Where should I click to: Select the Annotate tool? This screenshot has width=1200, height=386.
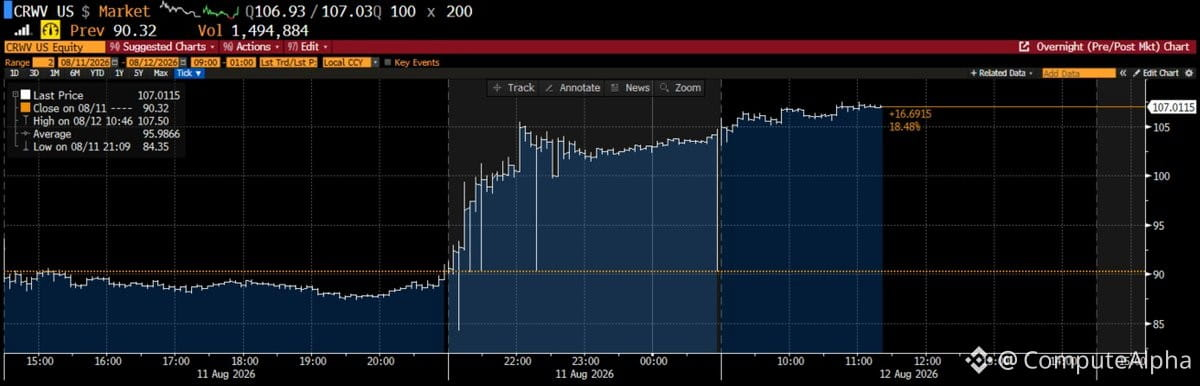[573, 88]
